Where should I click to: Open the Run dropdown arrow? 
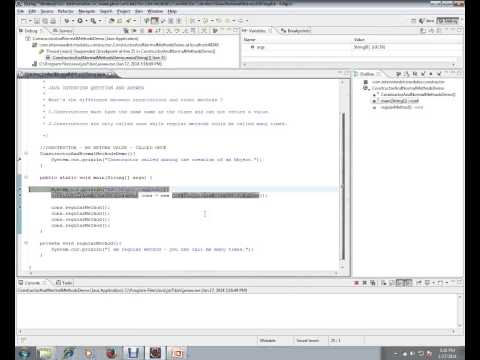[x=86, y=21]
